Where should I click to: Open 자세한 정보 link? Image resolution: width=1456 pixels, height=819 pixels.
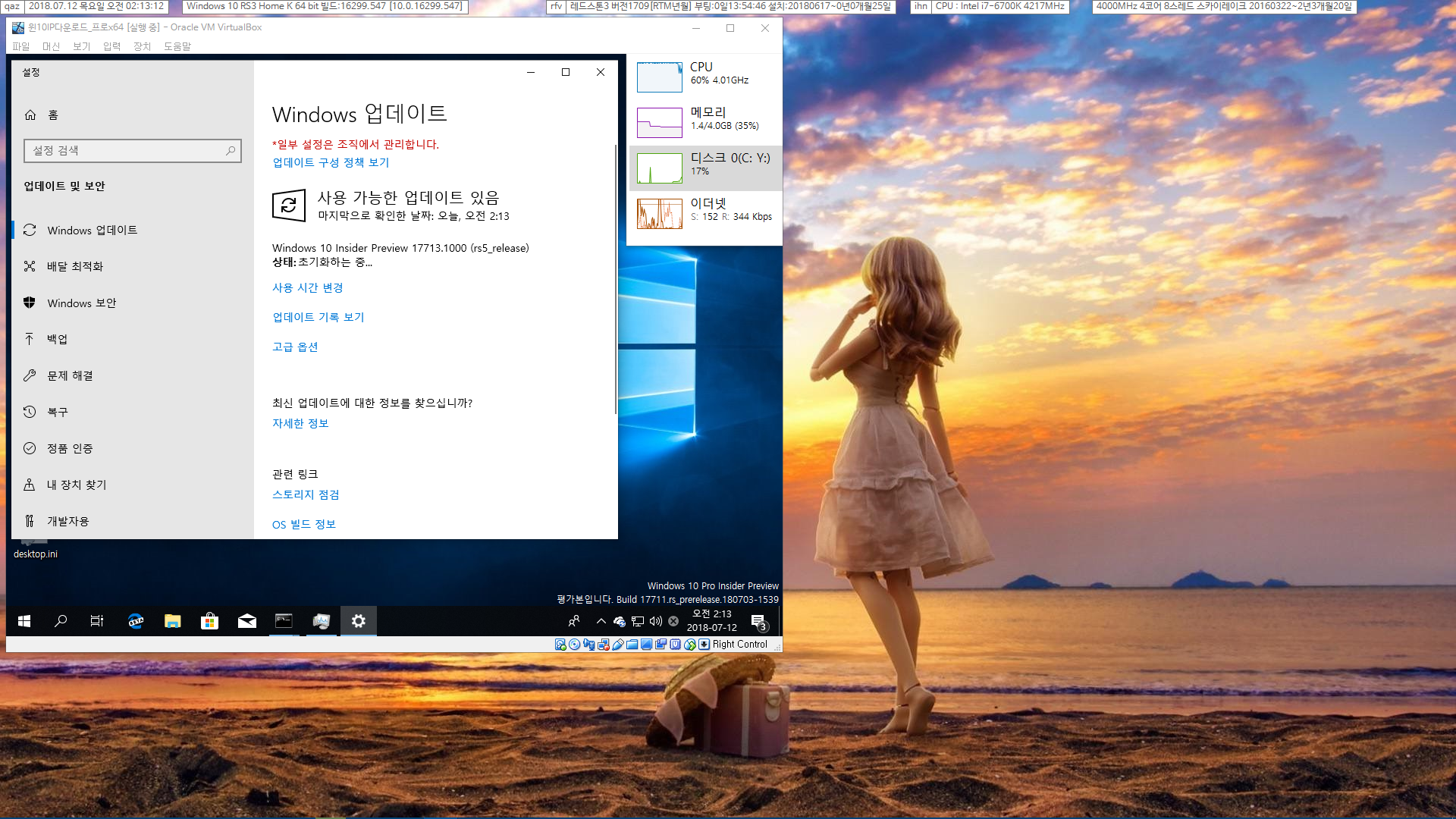click(x=300, y=423)
